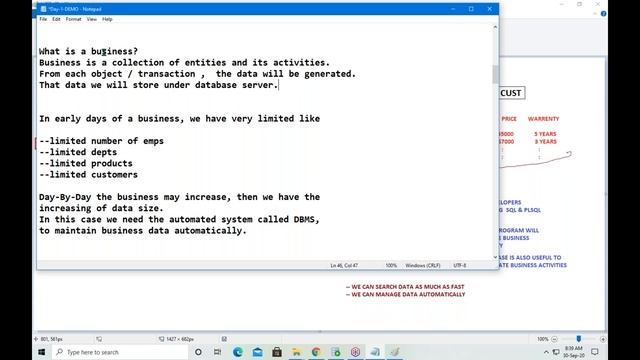Open the Help menu in Notepad
The image size is (640, 360).
[107, 19]
